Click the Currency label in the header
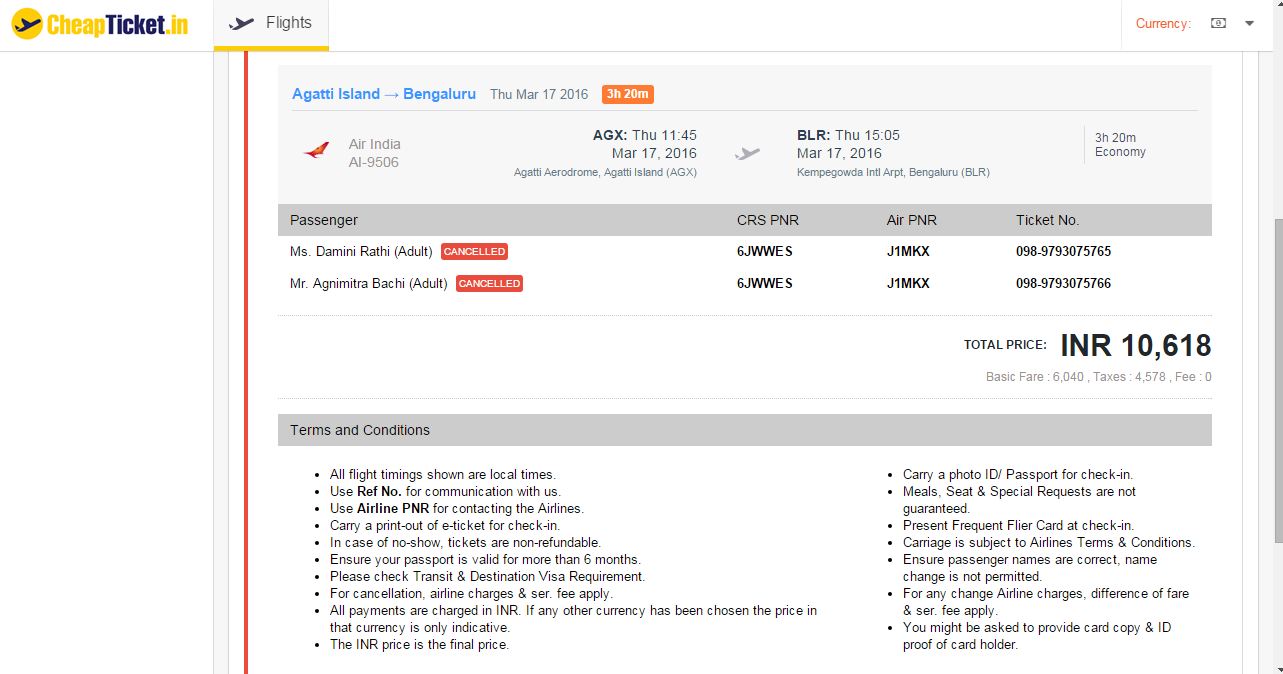 (1163, 23)
